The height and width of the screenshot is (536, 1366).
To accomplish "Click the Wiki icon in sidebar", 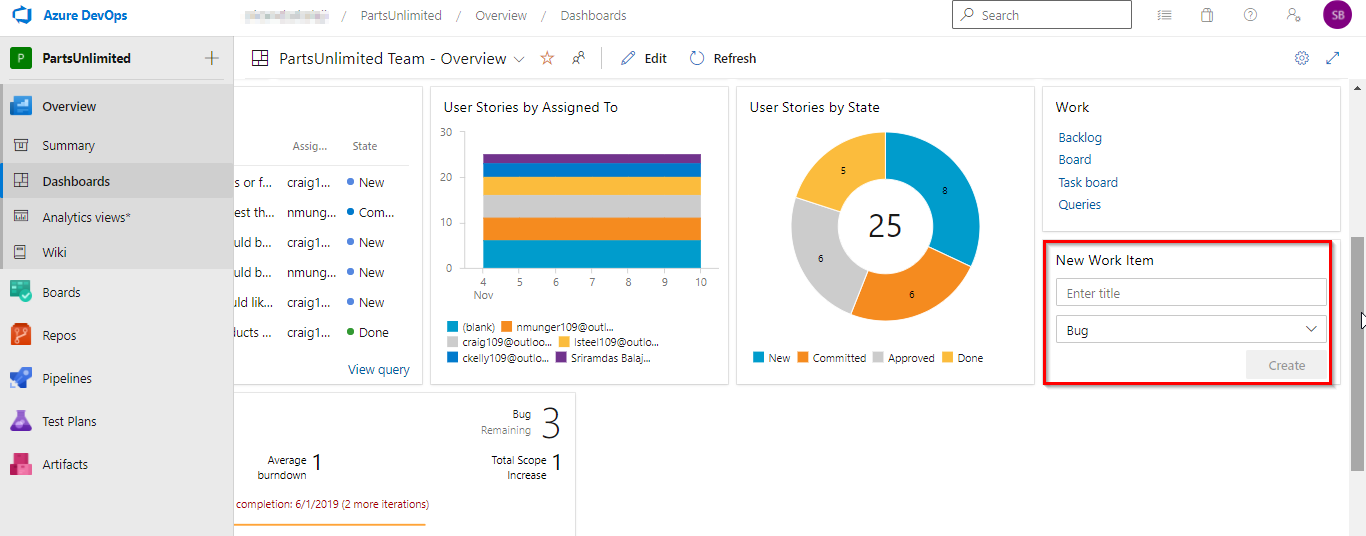I will [x=20, y=252].
